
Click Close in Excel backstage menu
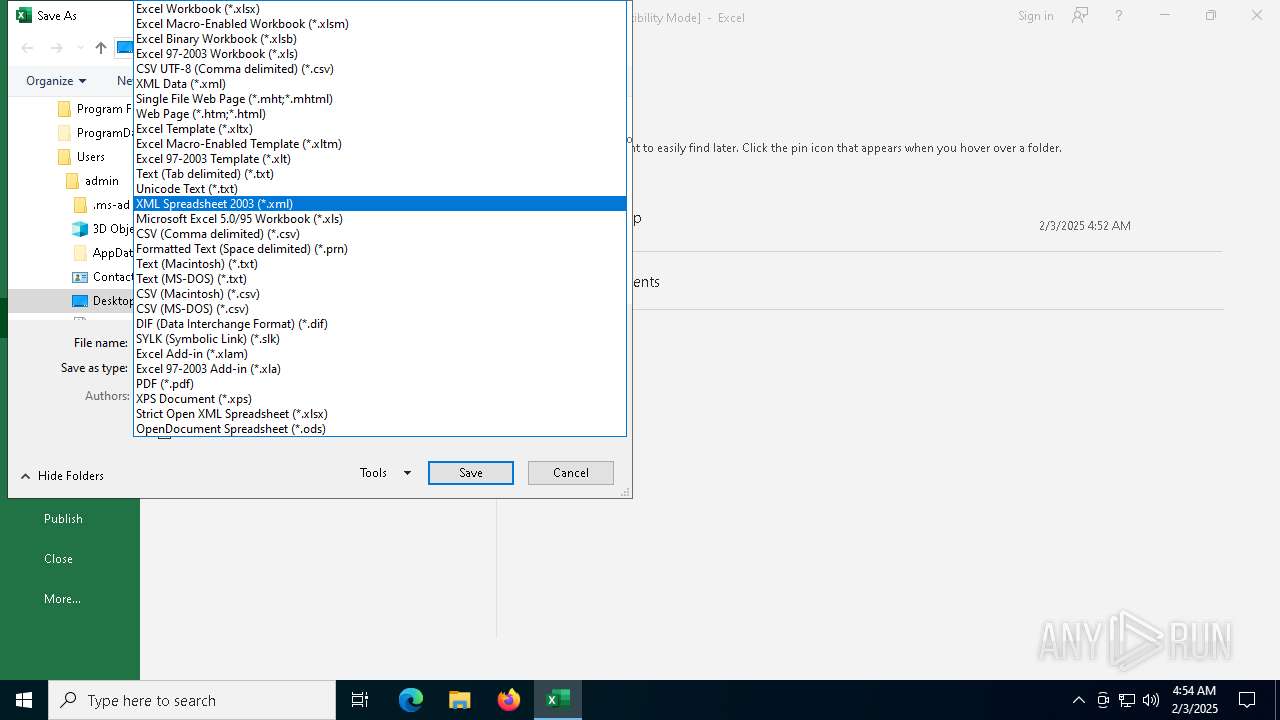pos(58,559)
